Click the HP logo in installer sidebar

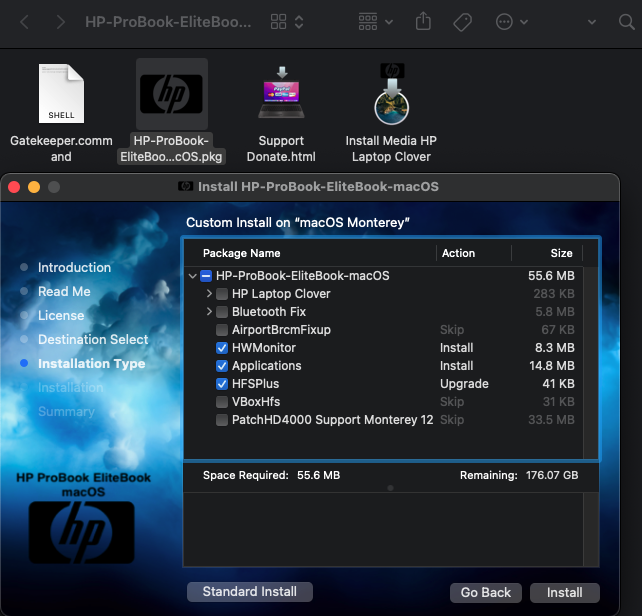(x=82, y=532)
